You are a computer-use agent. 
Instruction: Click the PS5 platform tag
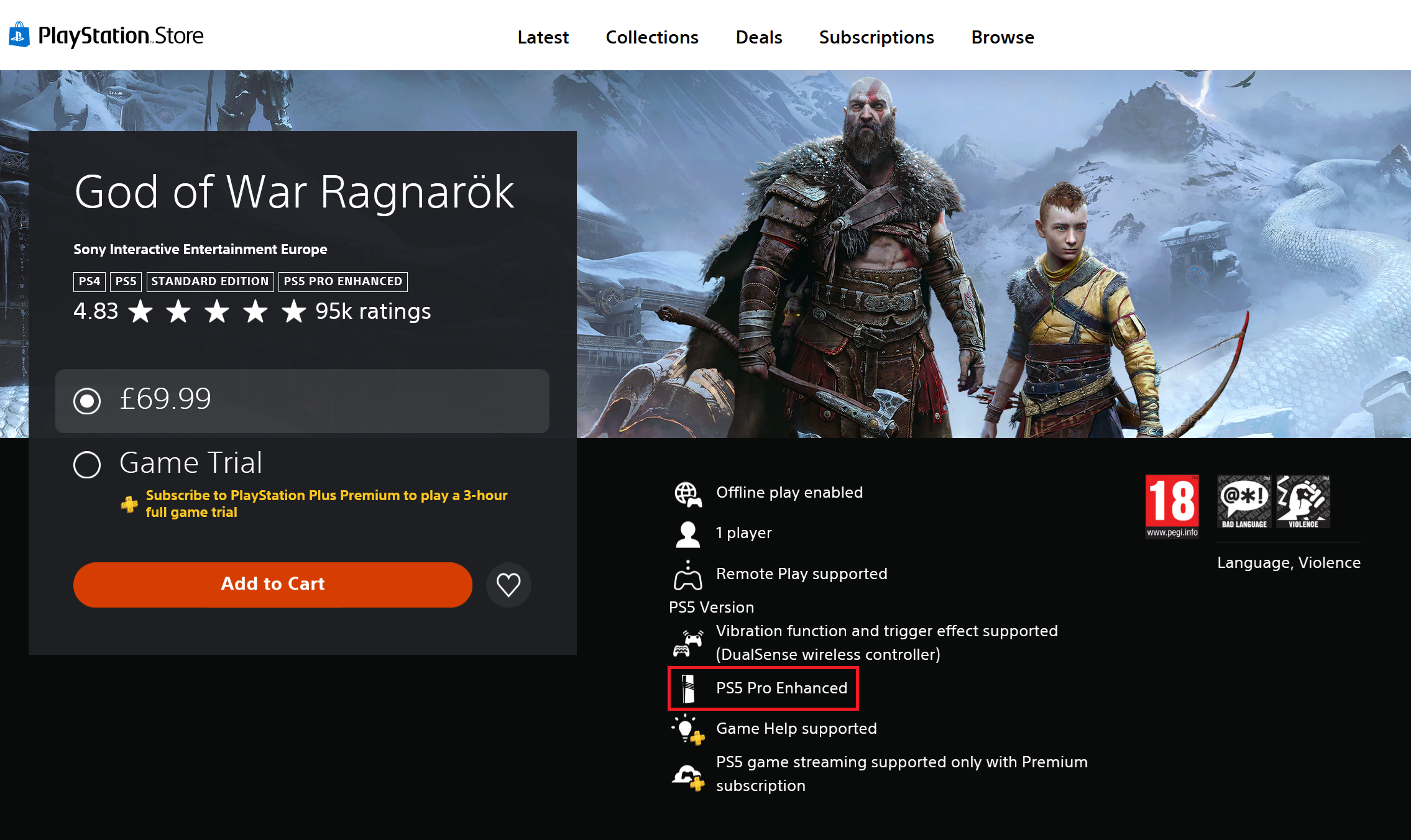(x=126, y=281)
